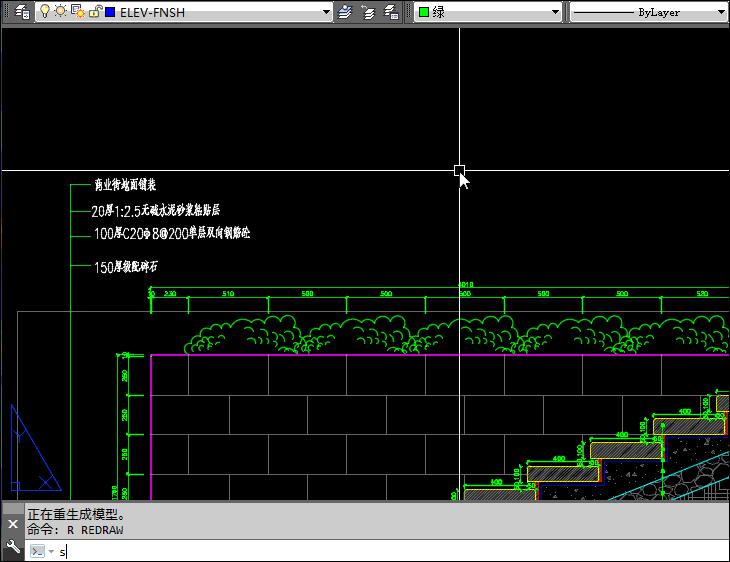Screen dimensions: 730x562
Task: Click the Layer States Manager icon
Action: pyautogui.click(x=391, y=13)
